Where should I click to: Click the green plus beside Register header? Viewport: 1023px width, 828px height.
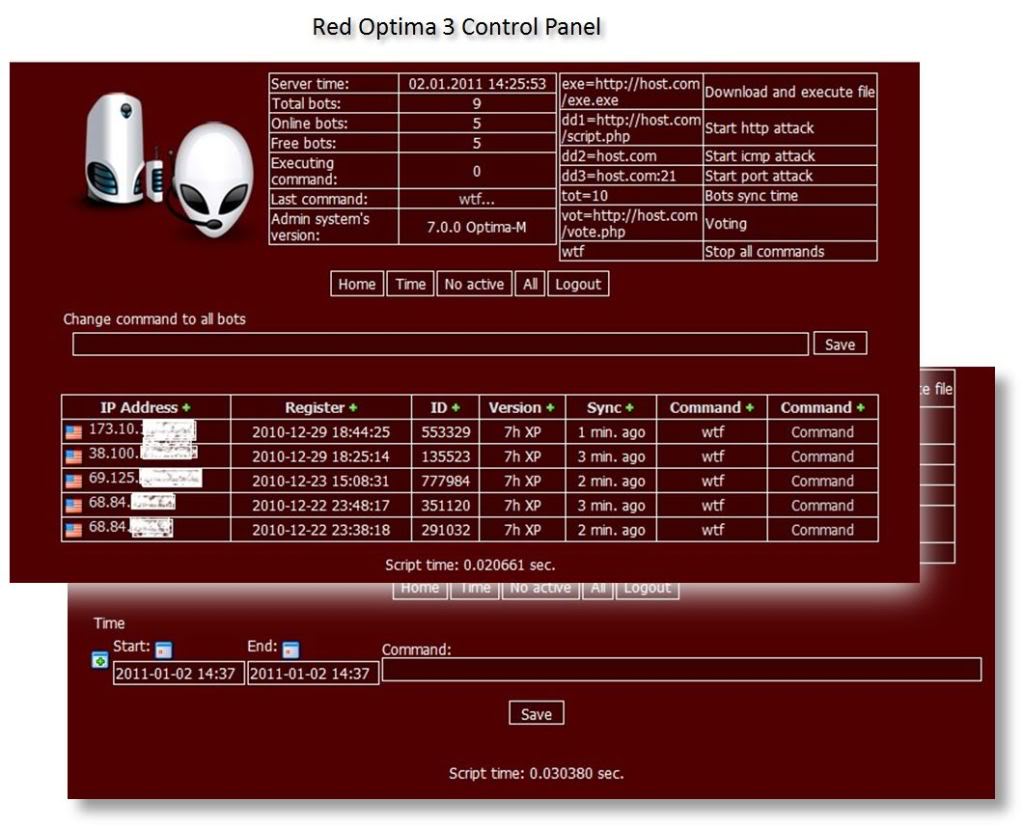click(353, 408)
